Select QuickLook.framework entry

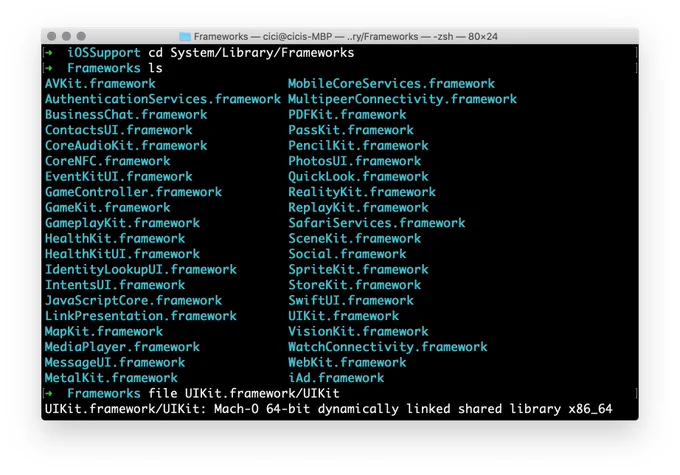click(x=358, y=177)
